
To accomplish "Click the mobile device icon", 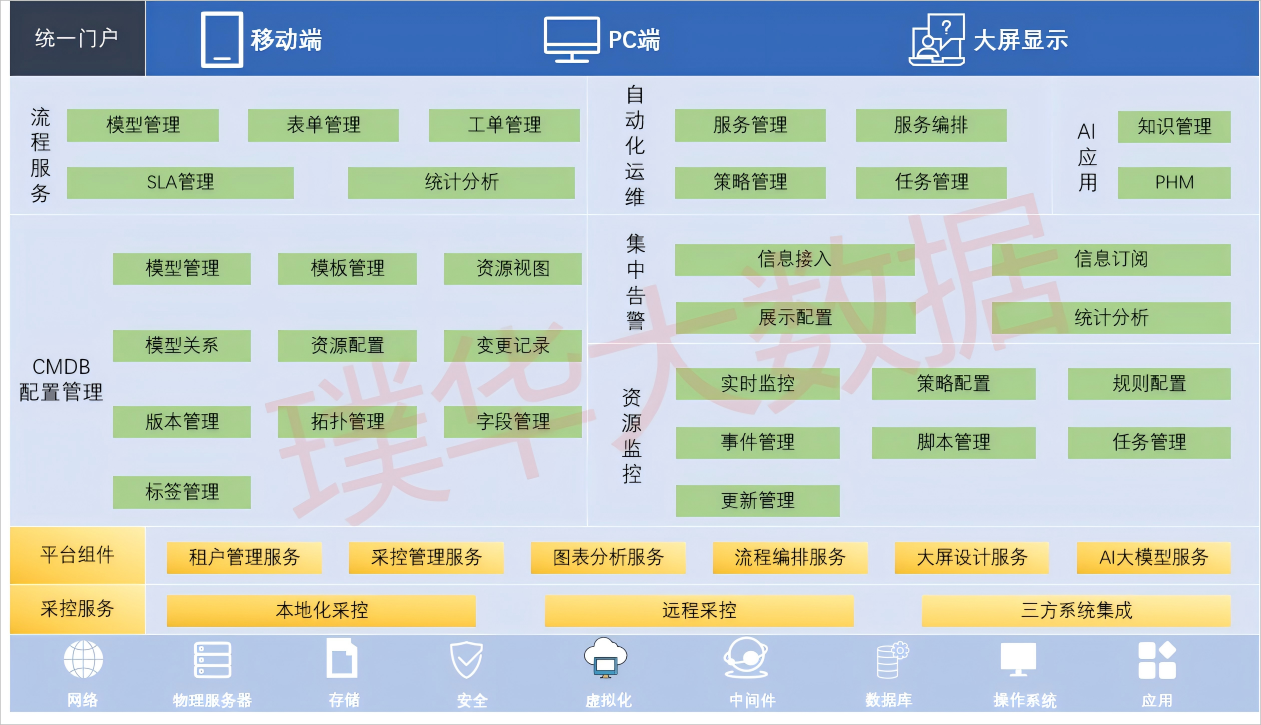I will (221, 40).
